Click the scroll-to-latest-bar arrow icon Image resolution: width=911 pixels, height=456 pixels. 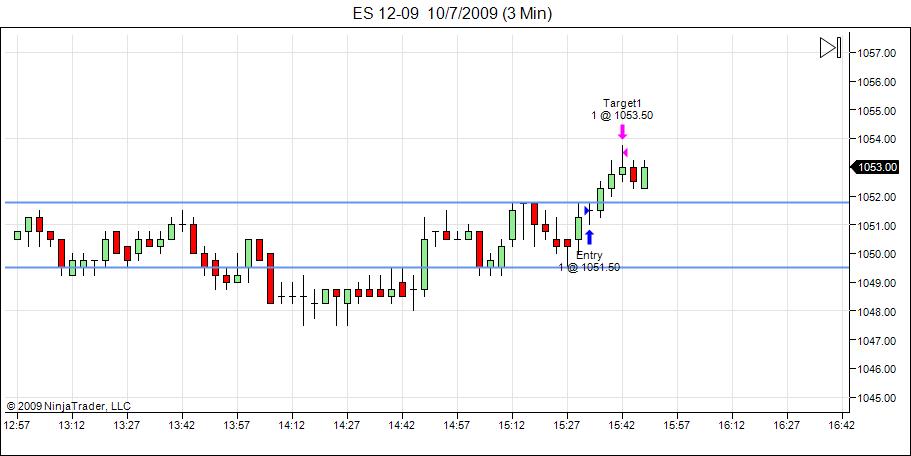[830, 48]
